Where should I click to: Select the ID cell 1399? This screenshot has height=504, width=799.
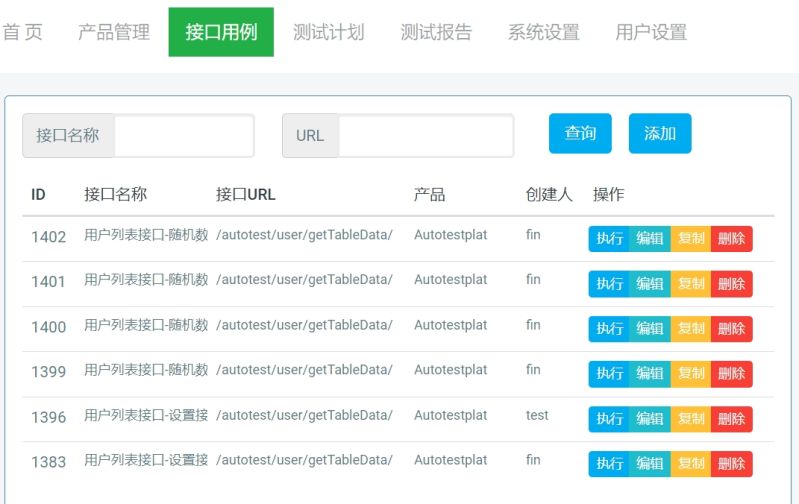pos(48,372)
